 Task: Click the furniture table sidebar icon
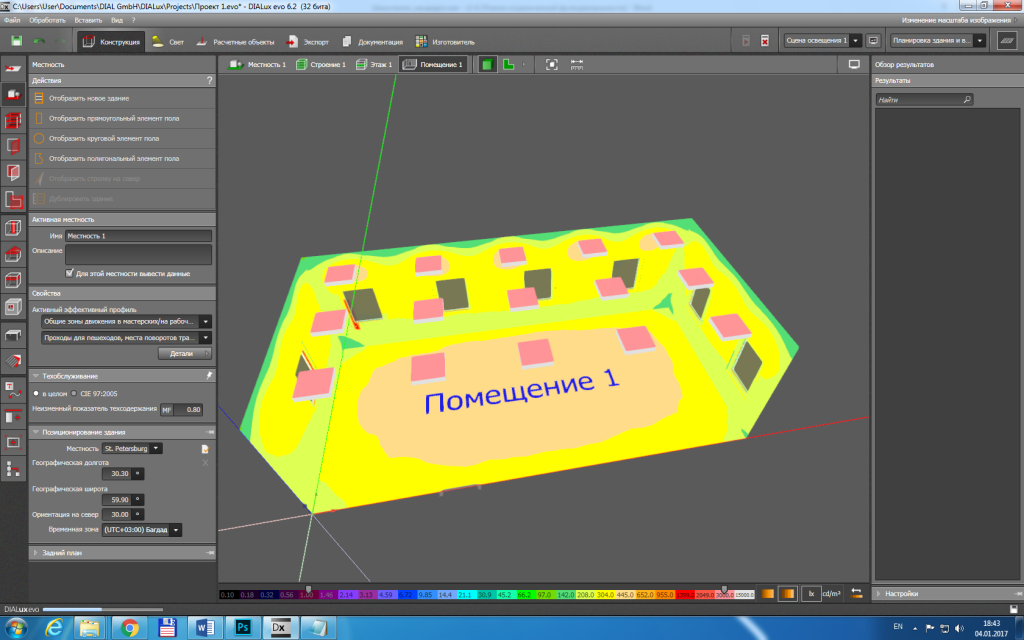(x=13, y=335)
